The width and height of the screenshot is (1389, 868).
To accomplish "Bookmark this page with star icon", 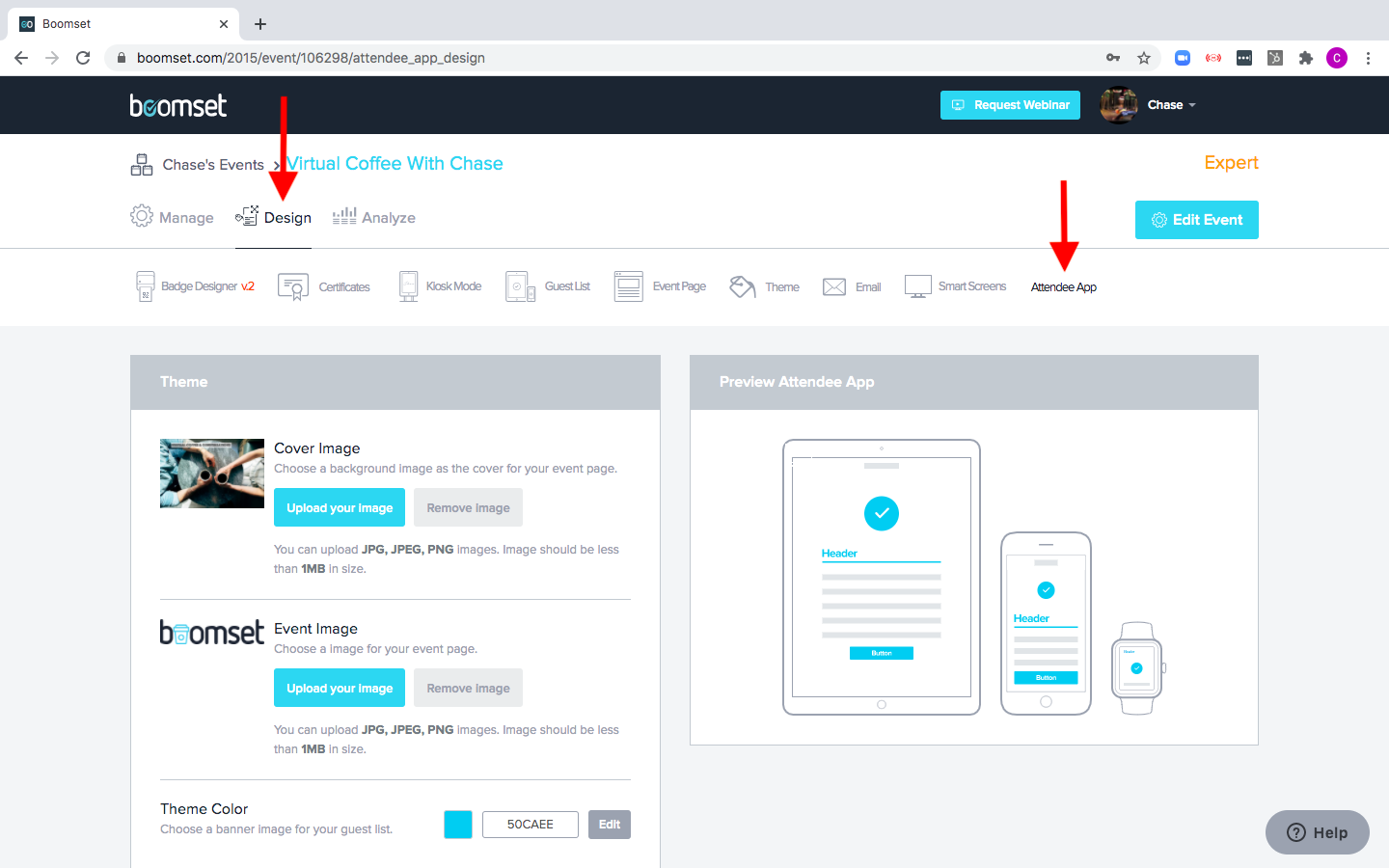I will pos(1144,58).
